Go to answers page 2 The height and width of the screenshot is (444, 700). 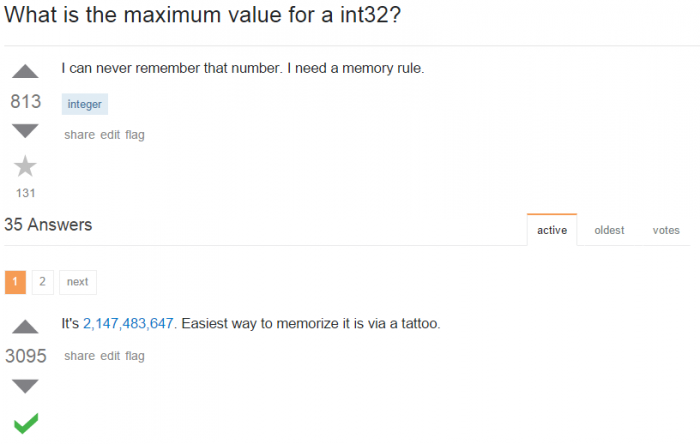click(42, 282)
